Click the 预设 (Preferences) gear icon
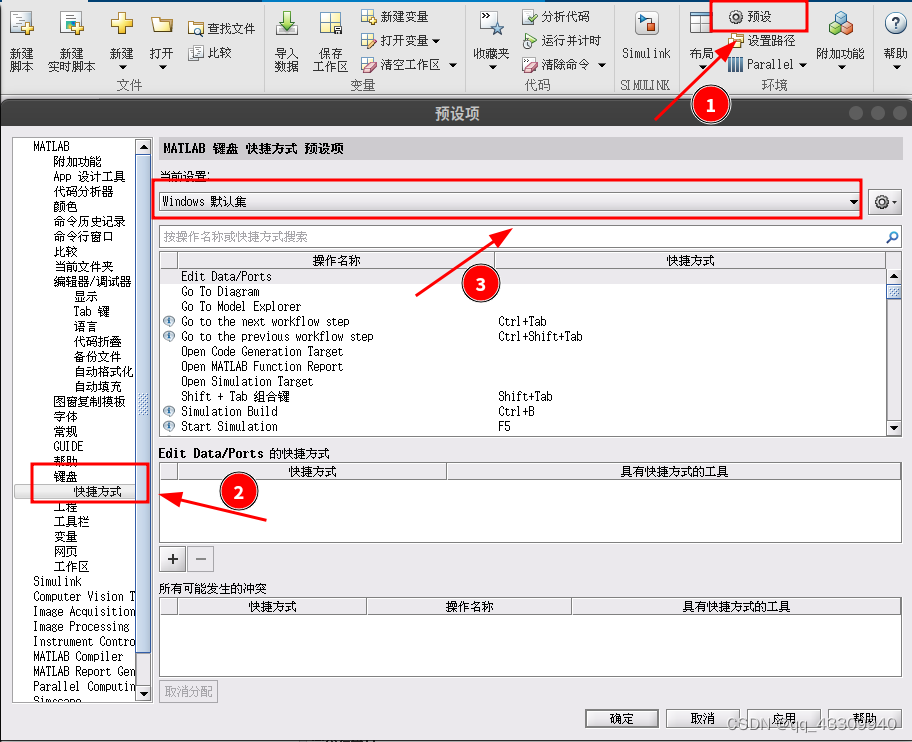 click(736, 17)
